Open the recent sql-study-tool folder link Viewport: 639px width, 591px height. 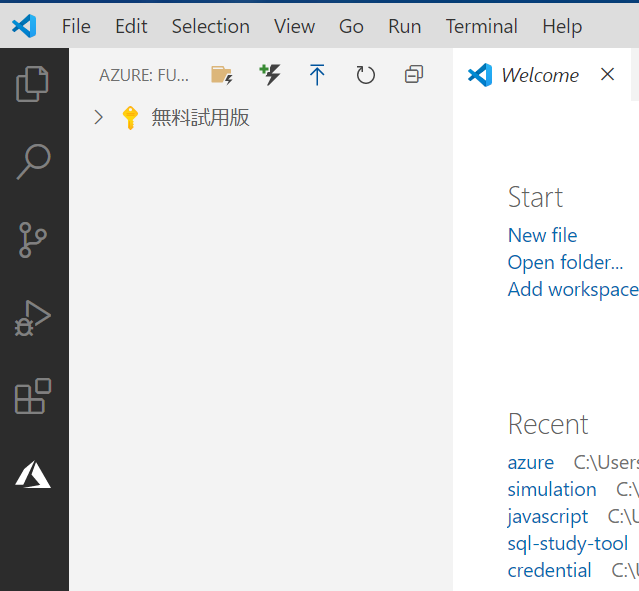(x=568, y=544)
